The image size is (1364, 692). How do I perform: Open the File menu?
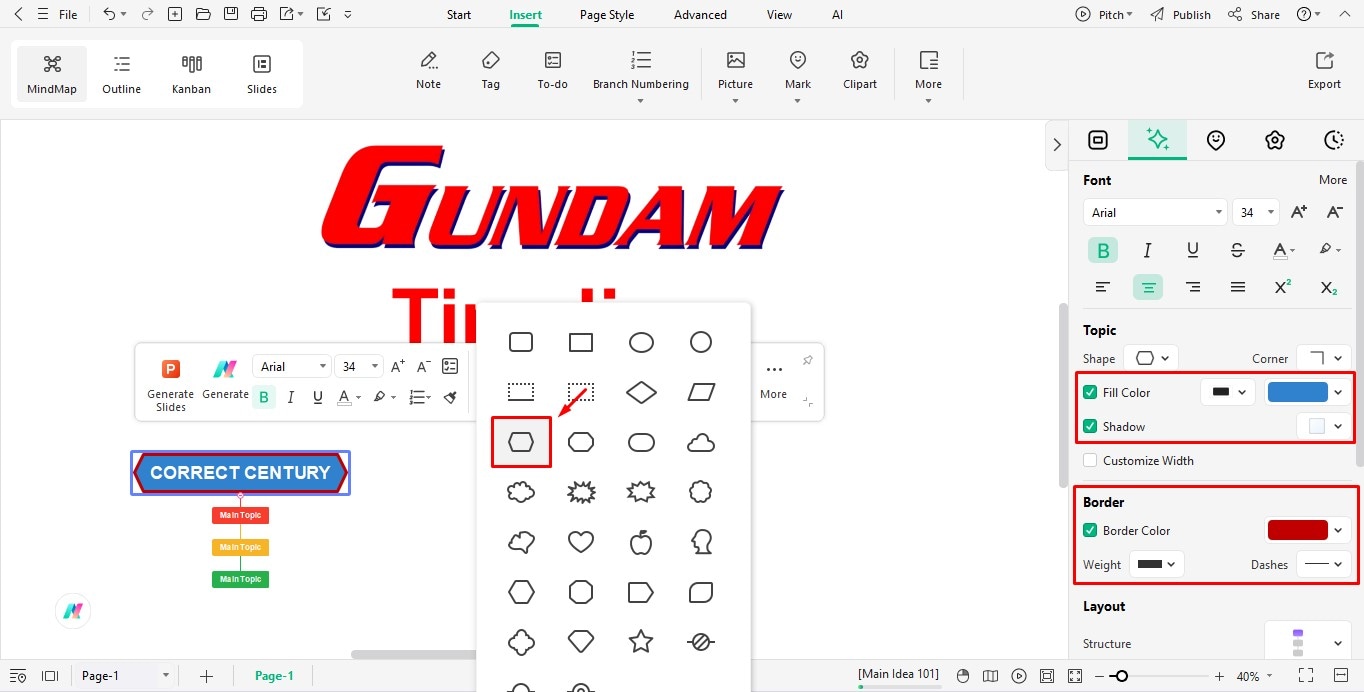coord(68,15)
